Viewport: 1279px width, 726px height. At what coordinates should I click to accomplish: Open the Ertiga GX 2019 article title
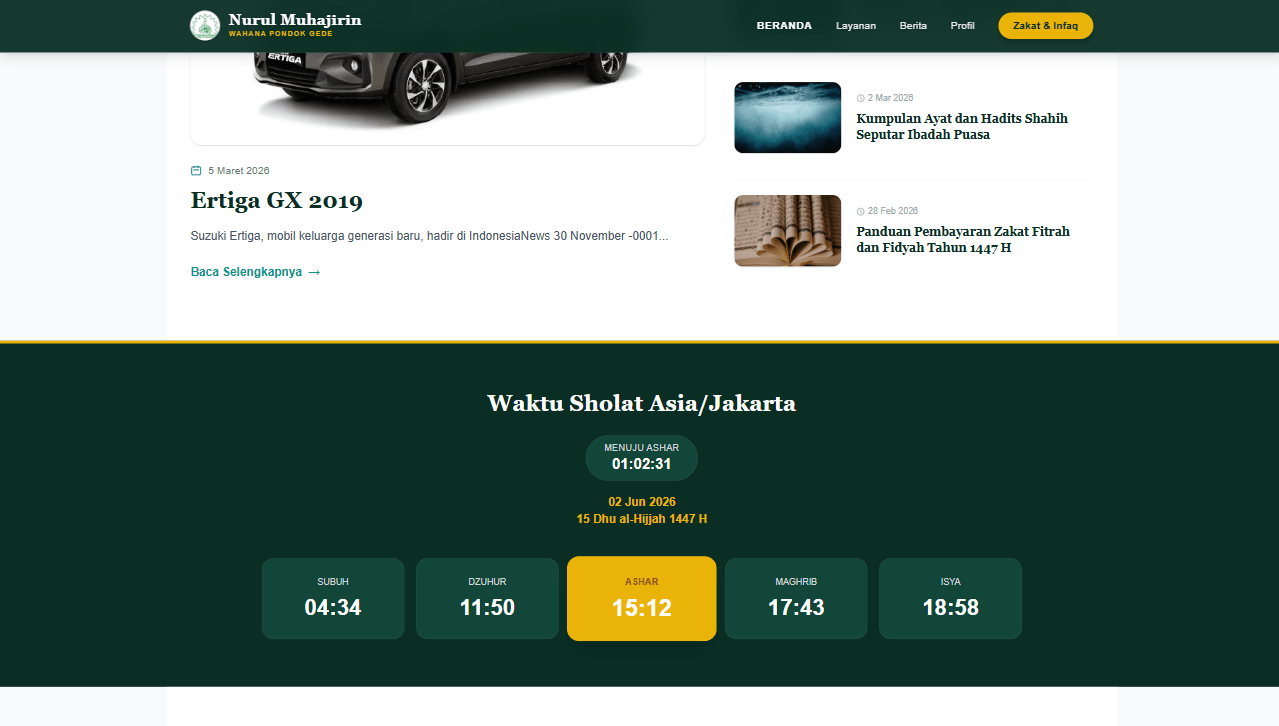pos(277,200)
